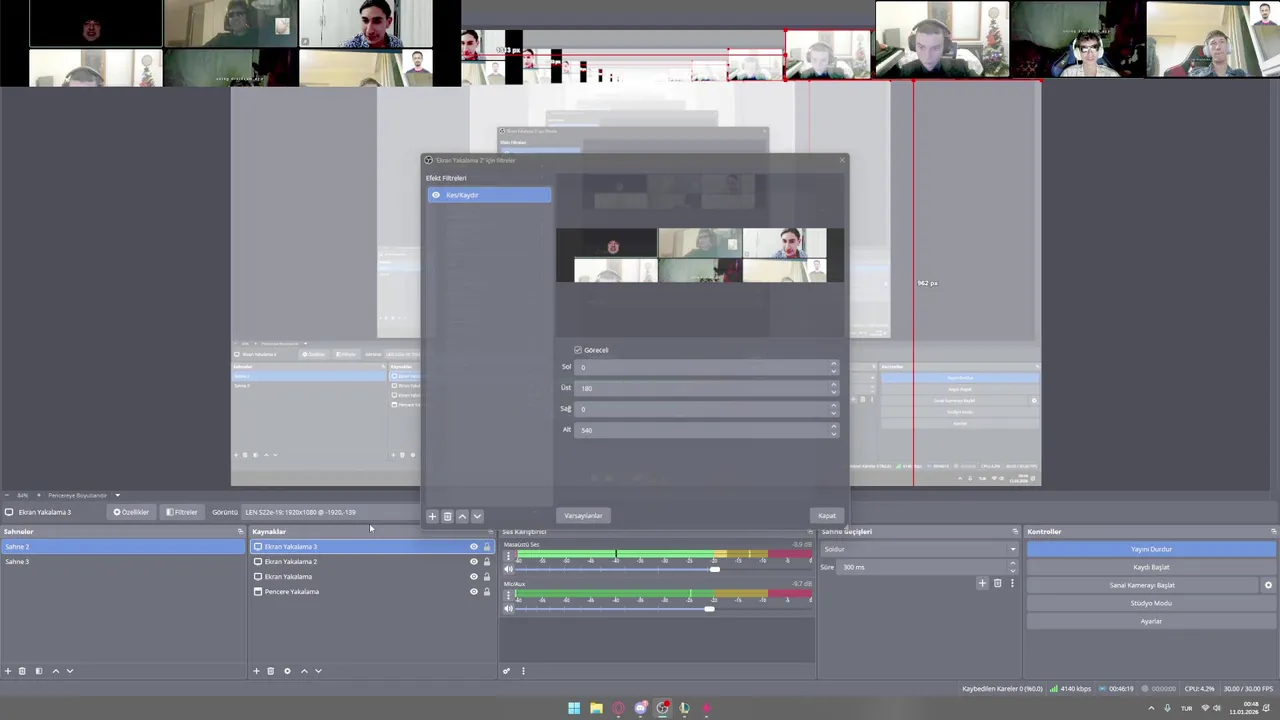Step the Sağ crop value spinner
Viewport: 1280px width, 720px height.
click(x=834, y=409)
